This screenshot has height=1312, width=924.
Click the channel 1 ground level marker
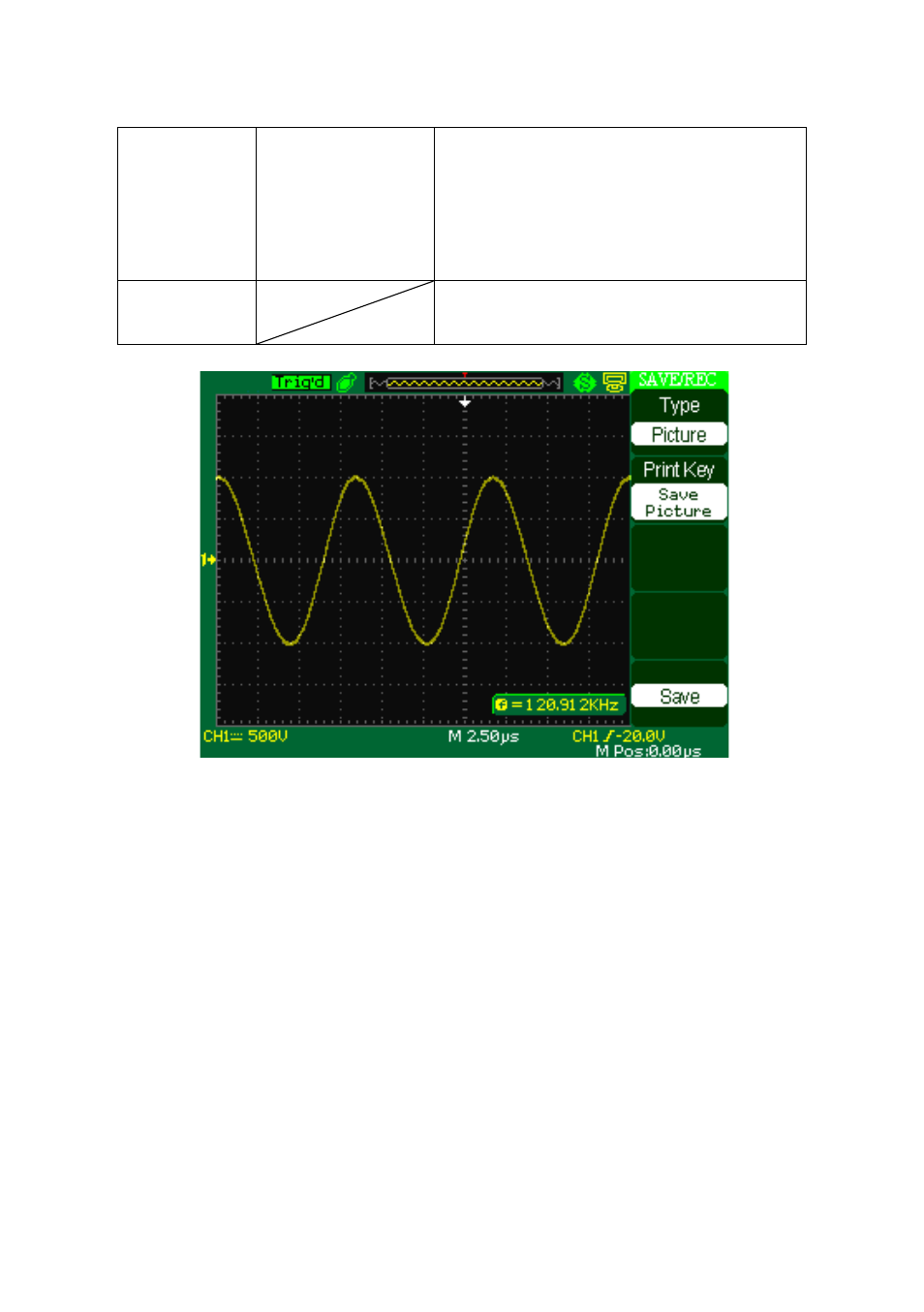pos(208,560)
